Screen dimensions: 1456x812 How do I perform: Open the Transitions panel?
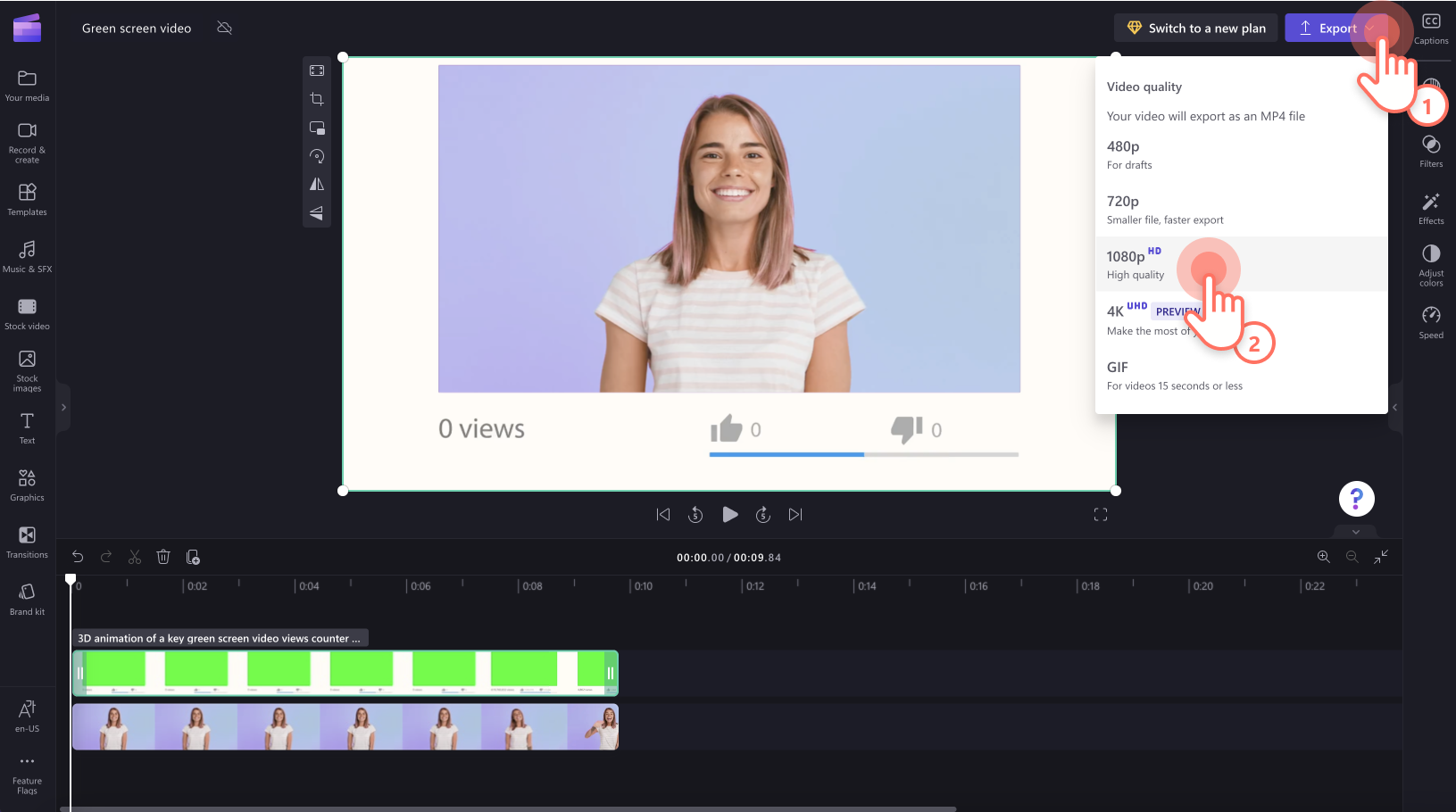pos(27,542)
